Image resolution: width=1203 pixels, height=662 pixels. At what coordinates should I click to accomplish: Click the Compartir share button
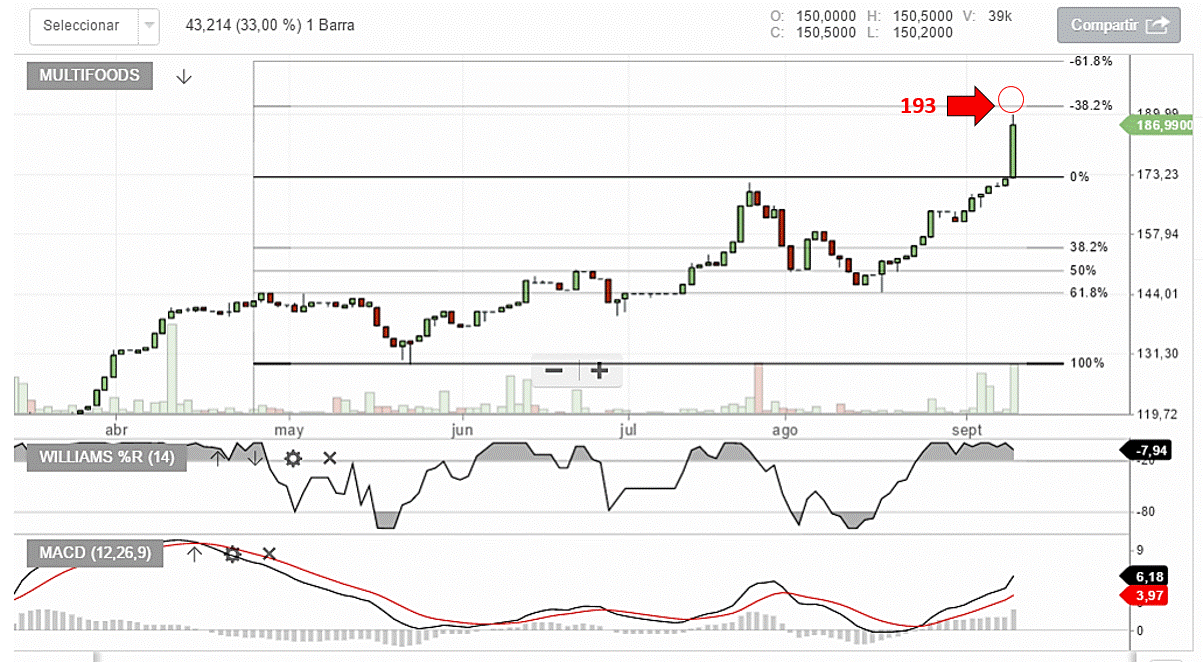[x=1119, y=25]
